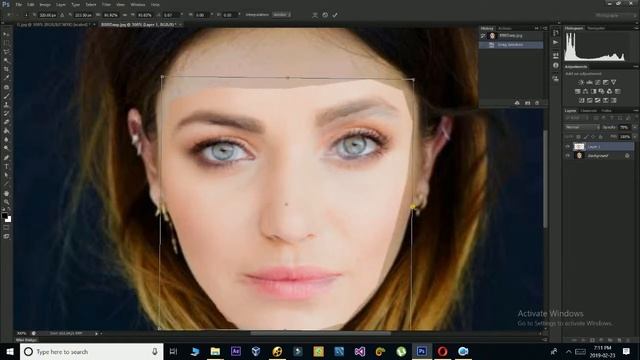The image size is (640, 360).
Task: Open collapsed Info panel icon
Action: [x=556, y=65]
